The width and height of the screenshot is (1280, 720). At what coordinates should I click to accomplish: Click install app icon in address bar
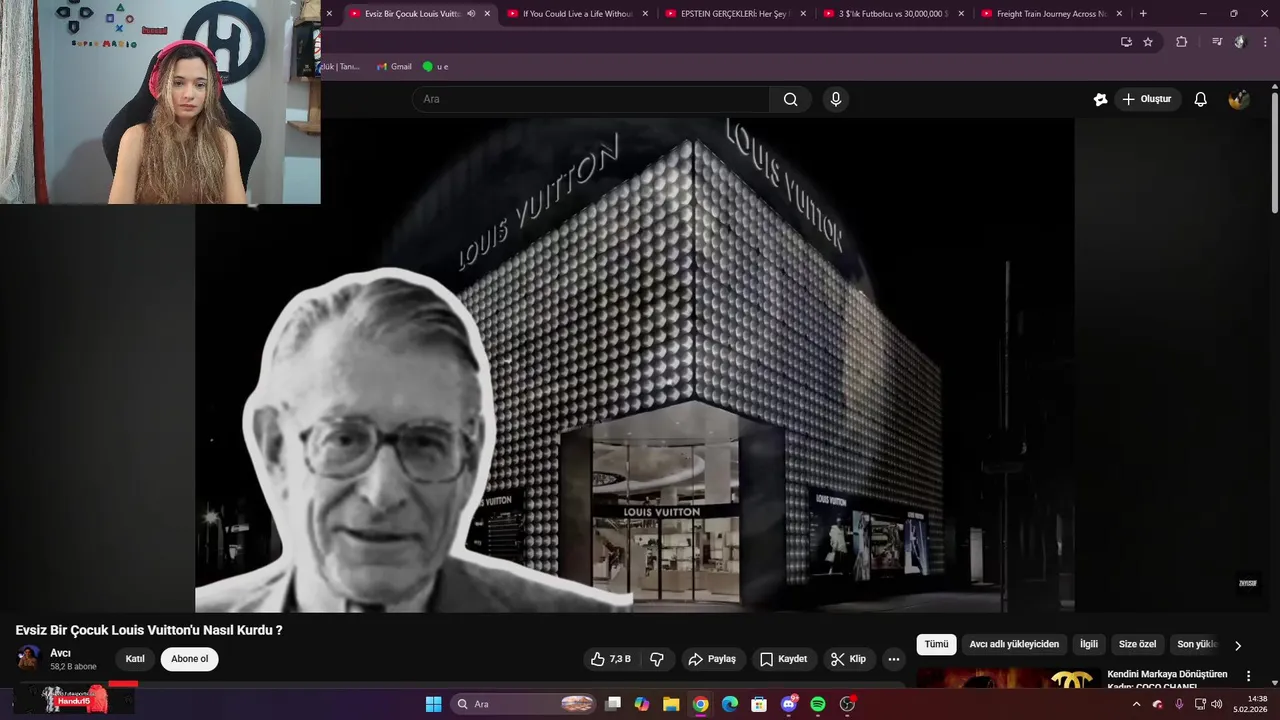click(1126, 42)
